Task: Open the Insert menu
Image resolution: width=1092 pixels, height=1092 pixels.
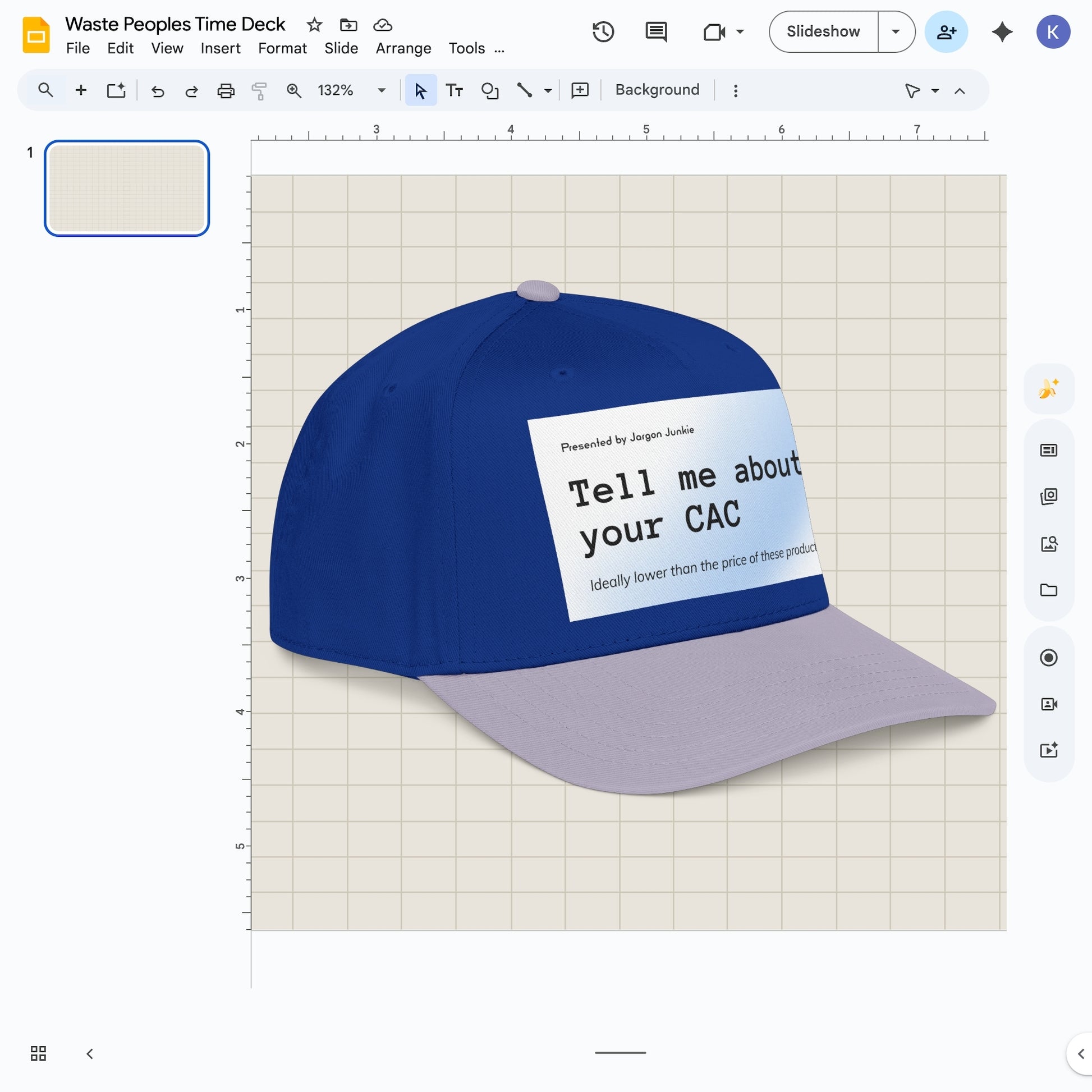Action: pos(220,49)
